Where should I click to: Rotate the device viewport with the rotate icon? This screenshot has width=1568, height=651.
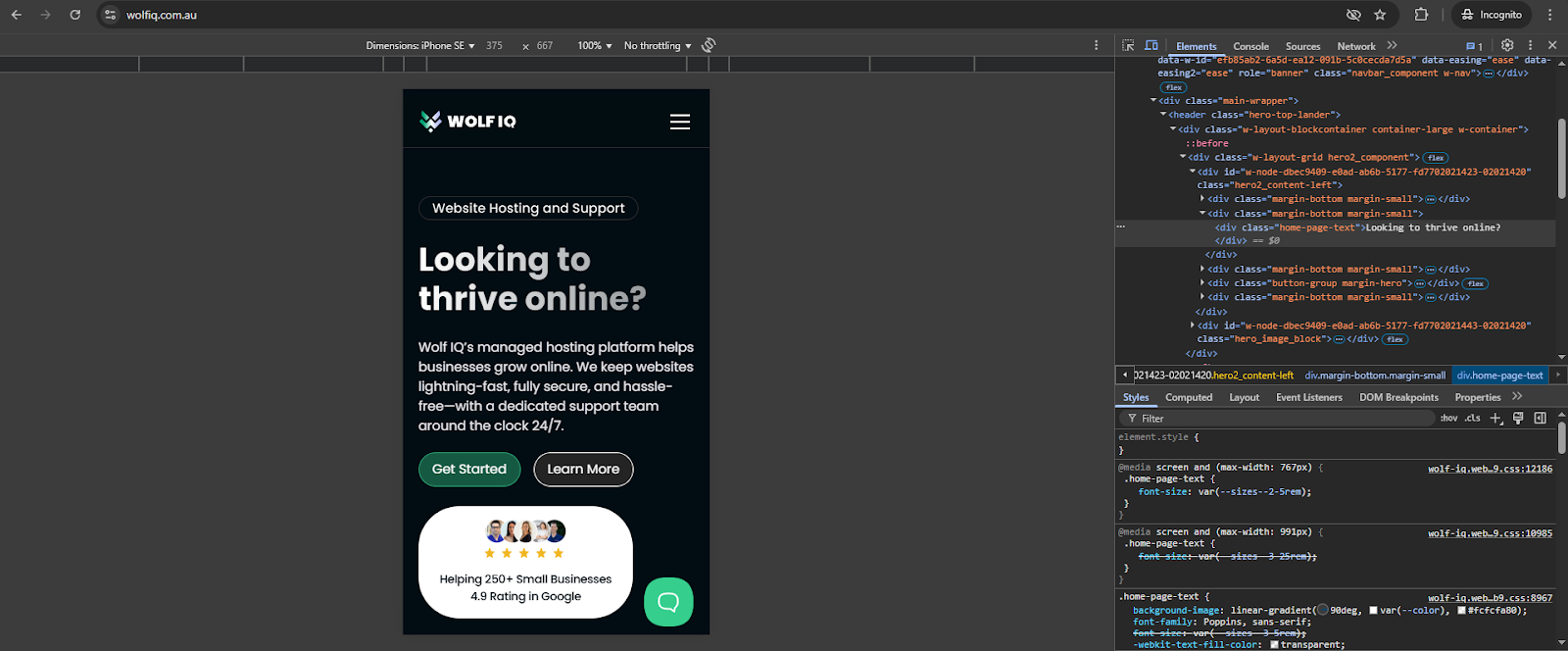tap(709, 45)
